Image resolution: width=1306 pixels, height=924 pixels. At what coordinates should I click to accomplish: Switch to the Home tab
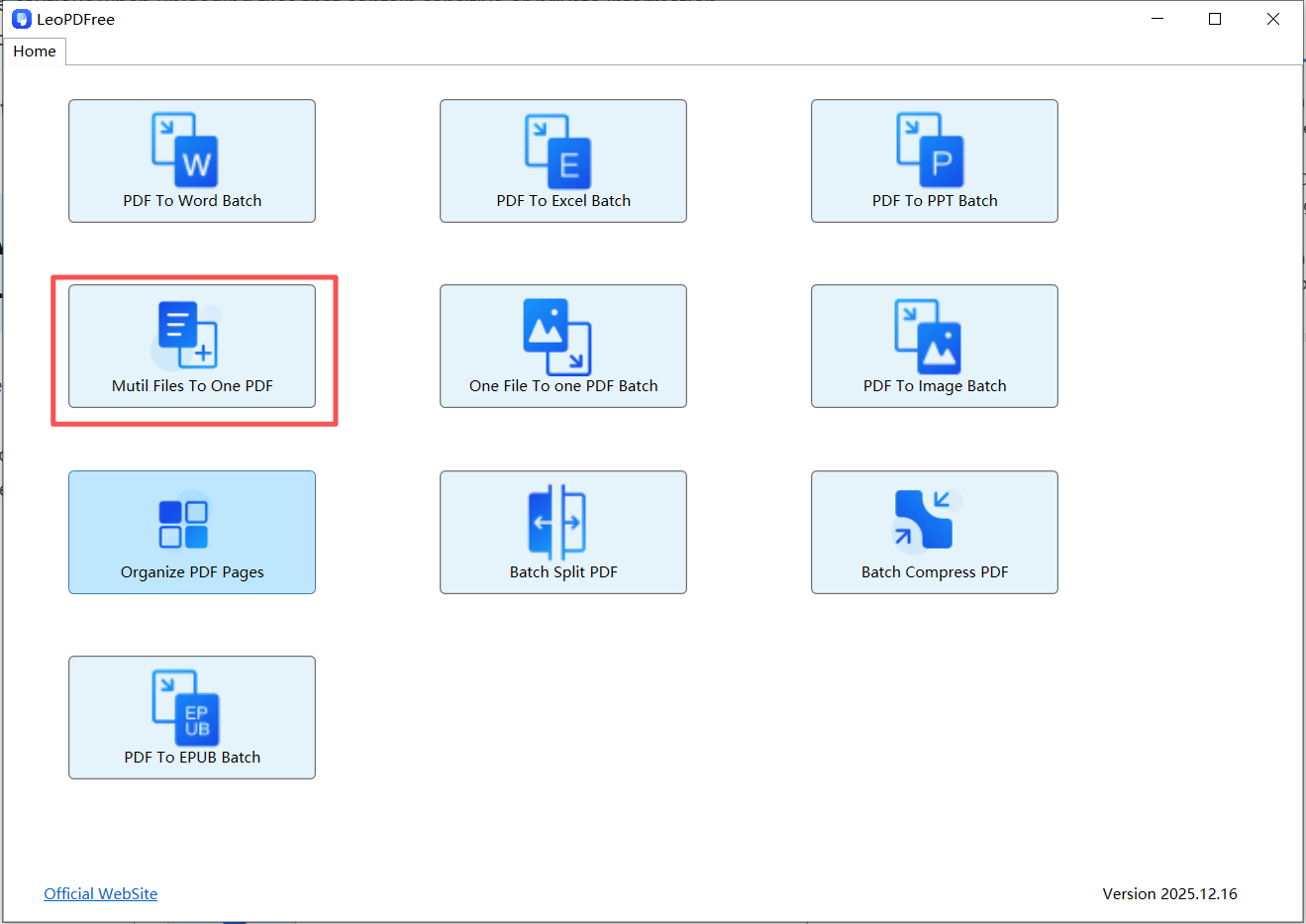pyautogui.click(x=35, y=51)
